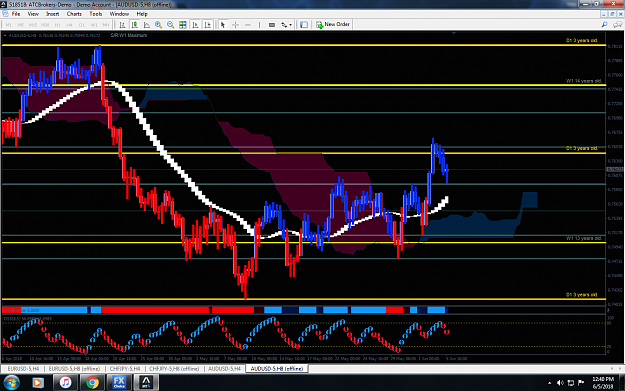
Task: Switch chart to bar chart mode
Action: pyautogui.click(x=122, y=25)
